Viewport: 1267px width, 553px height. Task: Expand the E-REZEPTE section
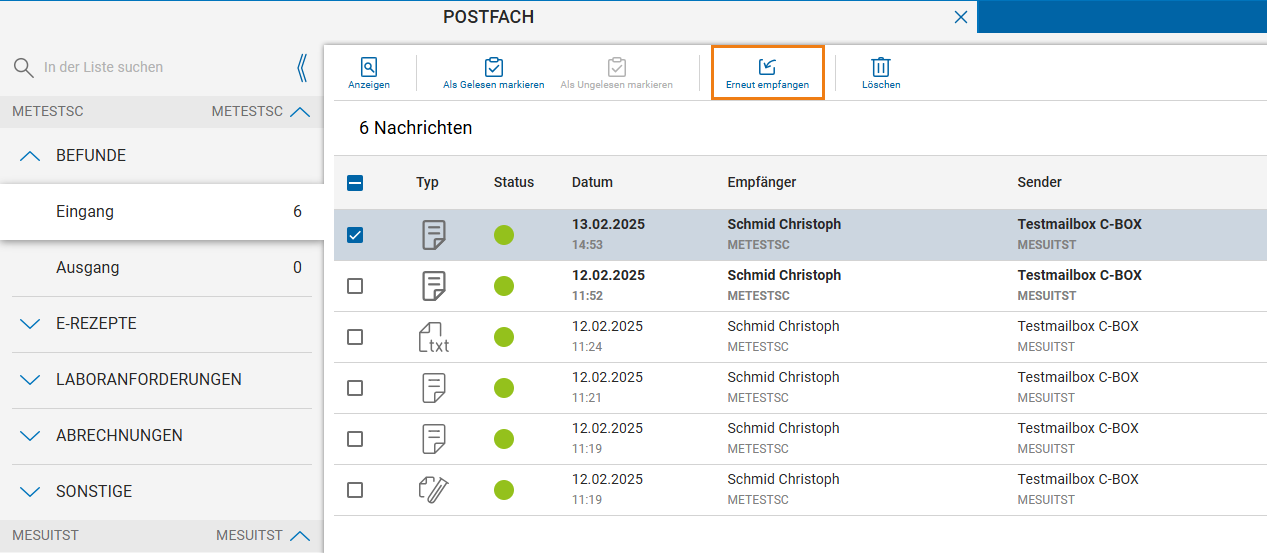coord(31,324)
